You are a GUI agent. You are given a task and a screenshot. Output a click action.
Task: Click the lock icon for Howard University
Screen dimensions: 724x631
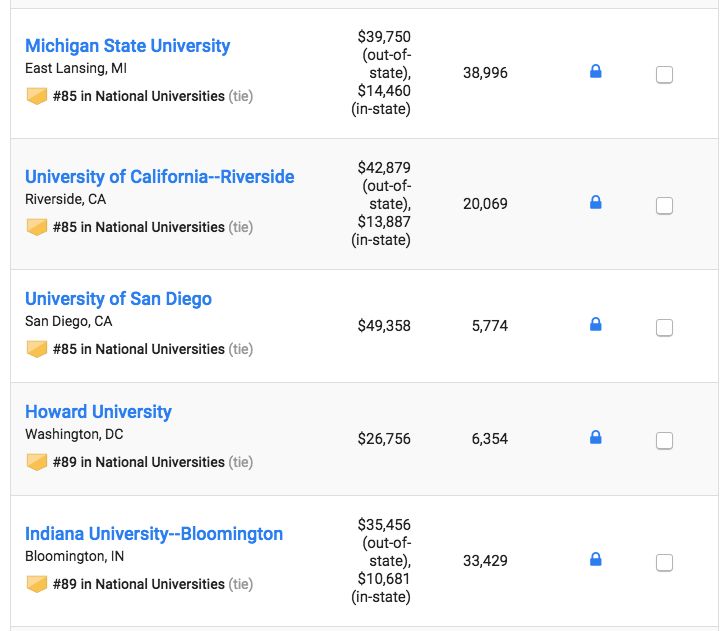click(x=595, y=438)
